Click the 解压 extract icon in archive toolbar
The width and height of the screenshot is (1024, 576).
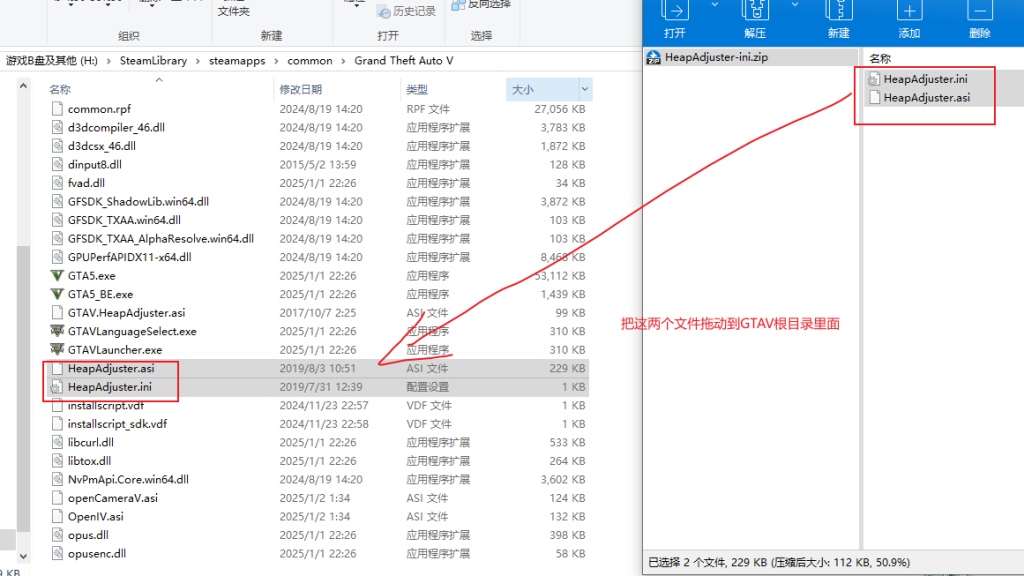tap(755, 10)
